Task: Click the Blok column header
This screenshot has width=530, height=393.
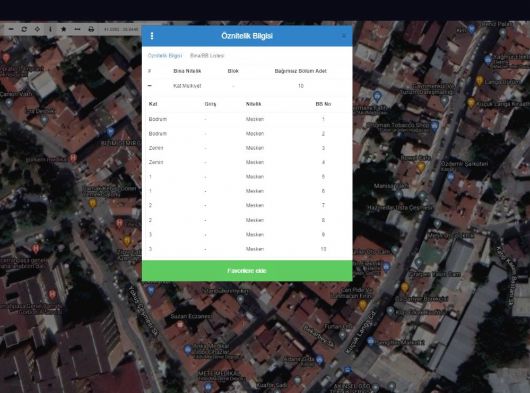Action: pyautogui.click(x=233, y=71)
